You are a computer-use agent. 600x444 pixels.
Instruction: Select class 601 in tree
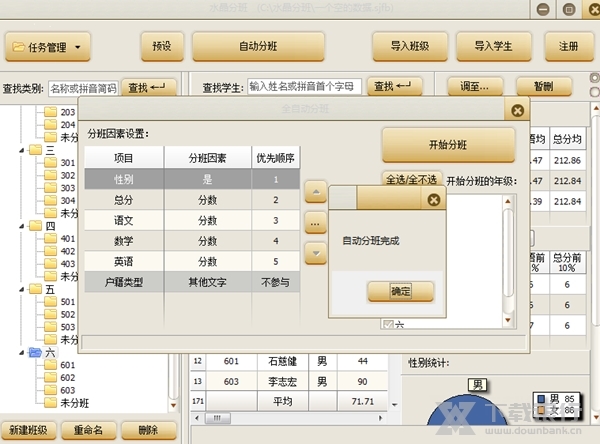[68, 365]
